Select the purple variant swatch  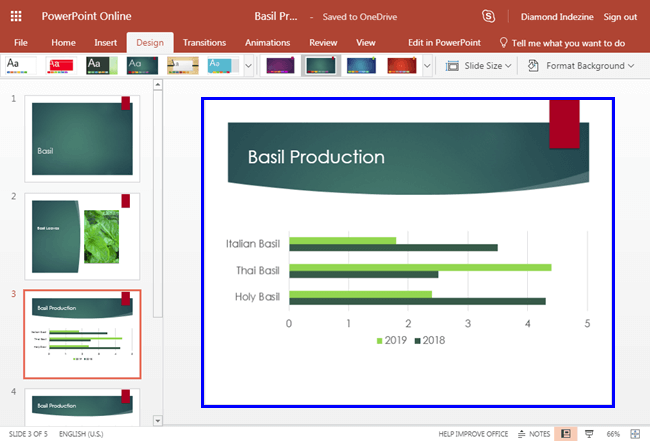click(280, 65)
